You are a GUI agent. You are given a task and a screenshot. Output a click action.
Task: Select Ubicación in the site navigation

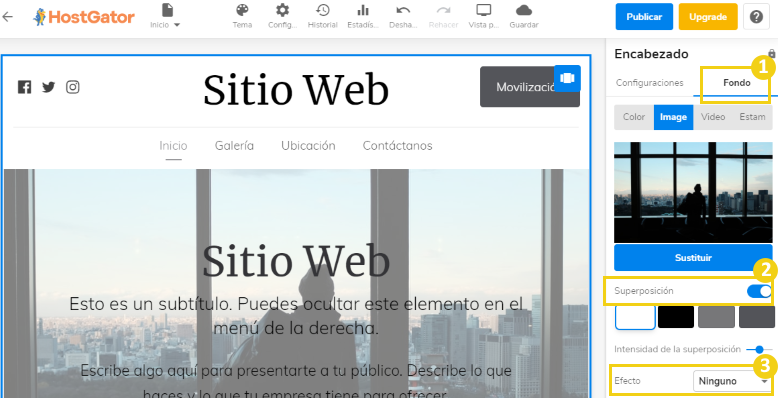click(x=308, y=145)
